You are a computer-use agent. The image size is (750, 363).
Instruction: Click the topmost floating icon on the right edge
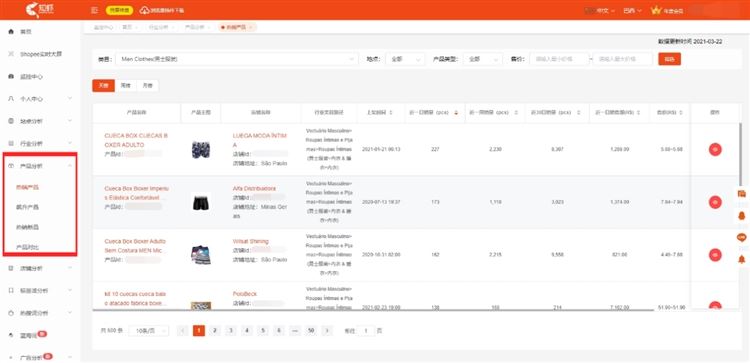[x=742, y=193]
